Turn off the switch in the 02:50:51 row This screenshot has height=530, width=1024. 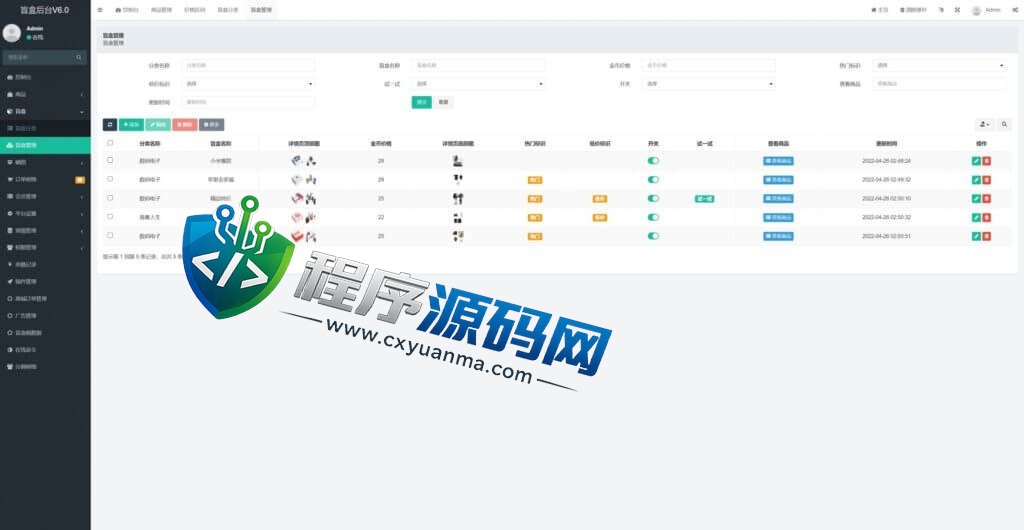coord(653,236)
